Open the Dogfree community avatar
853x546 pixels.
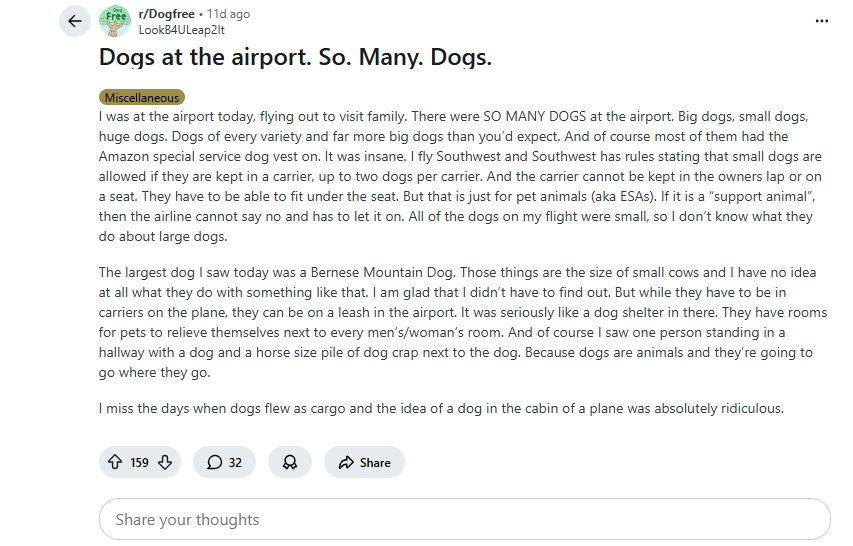[x=115, y=21]
